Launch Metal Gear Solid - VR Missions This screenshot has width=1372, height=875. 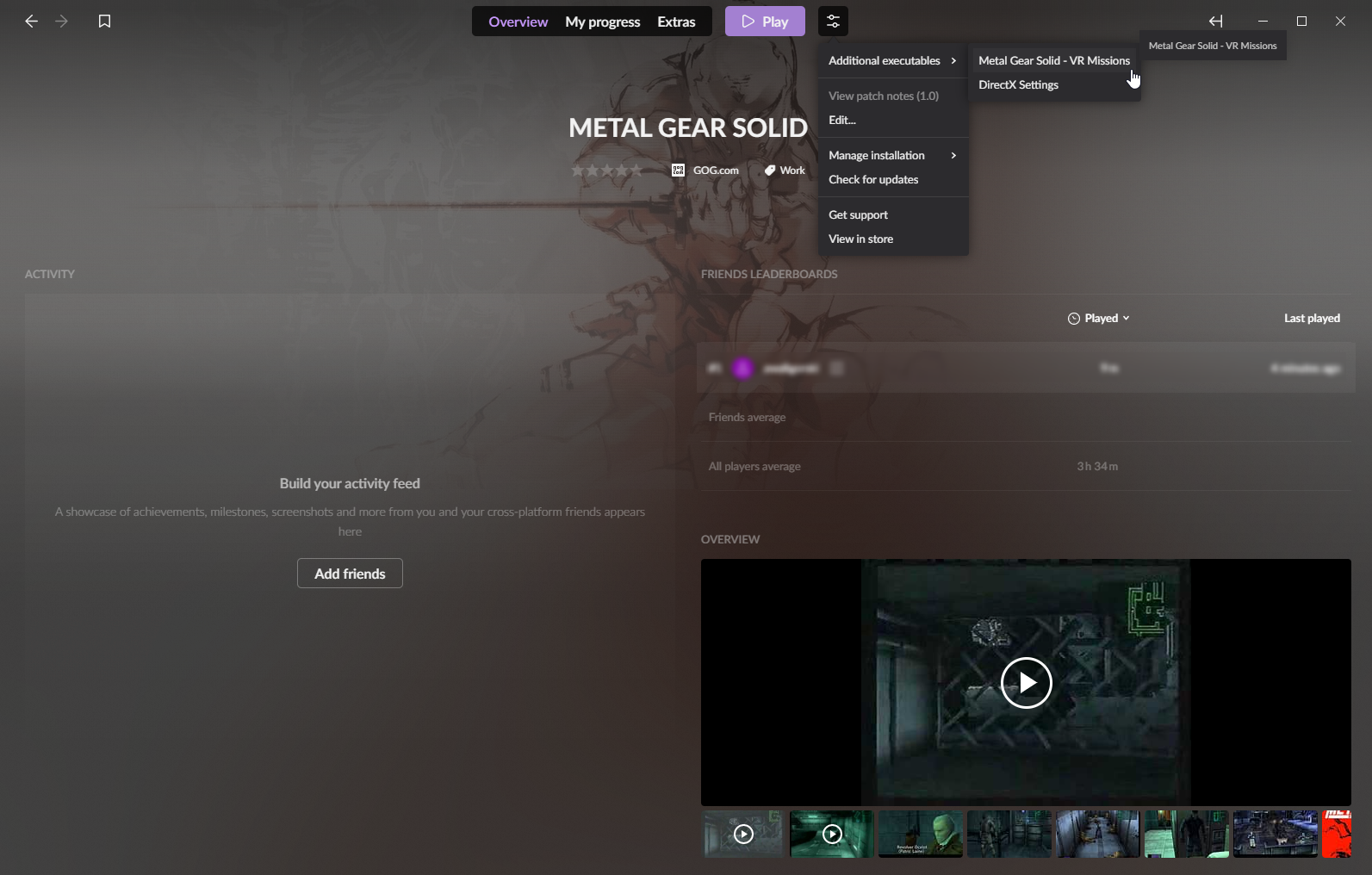point(1053,61)
